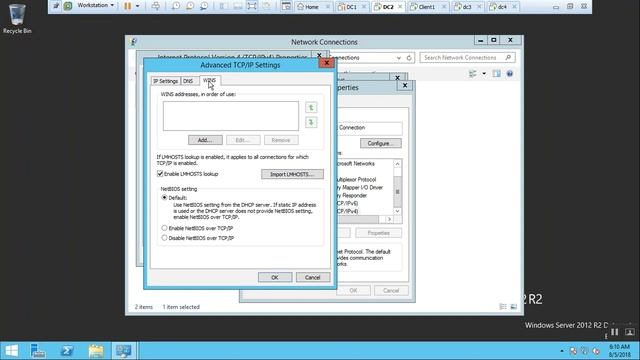The width and height of the screenshot is (640, 360).
Task: Click the manage snapshots icon
Action: point(204,6)
